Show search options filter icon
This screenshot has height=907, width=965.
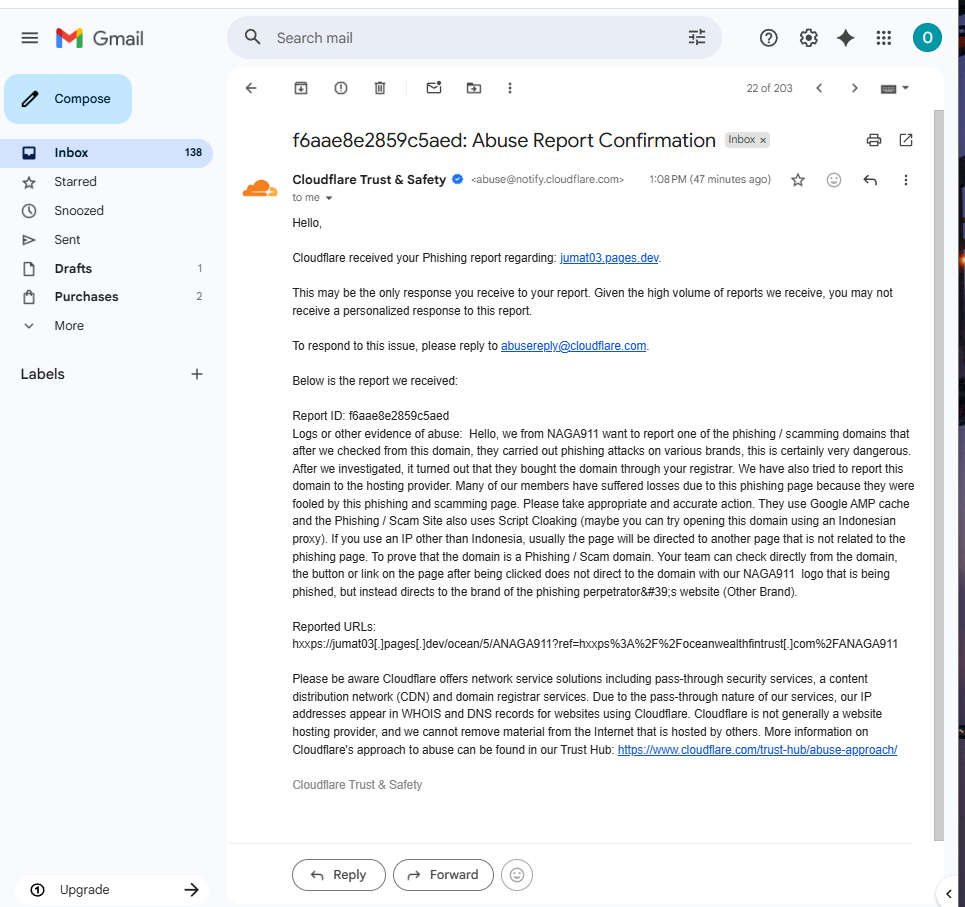pyautogui.click(x=697, y=38)
